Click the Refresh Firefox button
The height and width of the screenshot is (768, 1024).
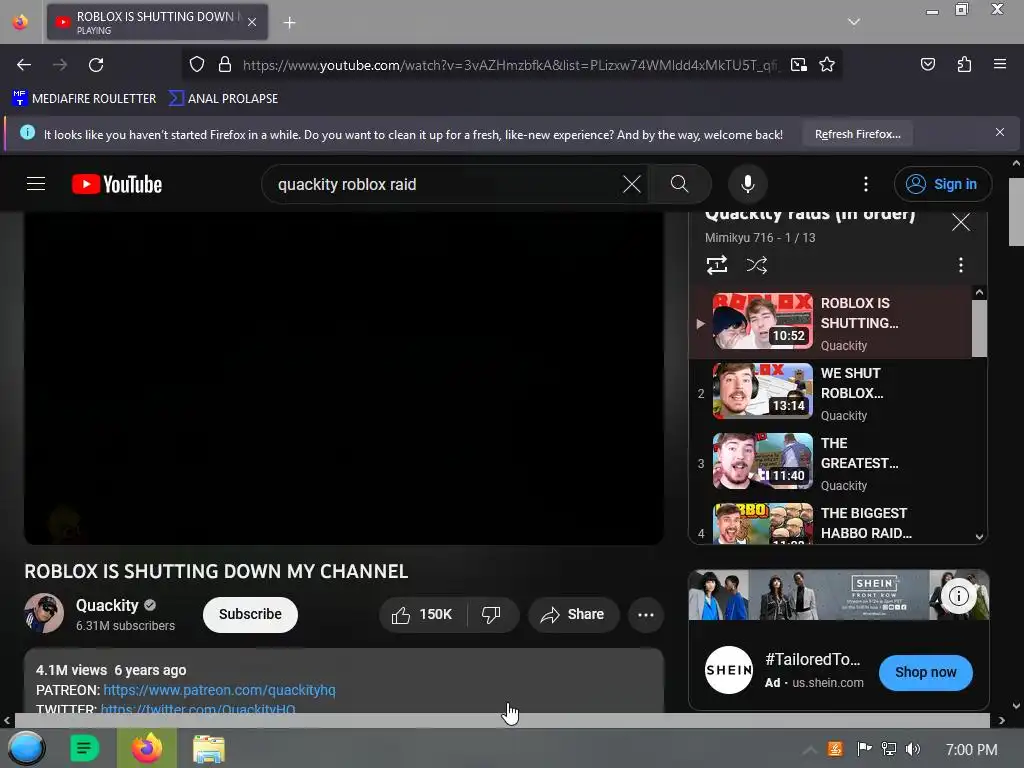857,134
